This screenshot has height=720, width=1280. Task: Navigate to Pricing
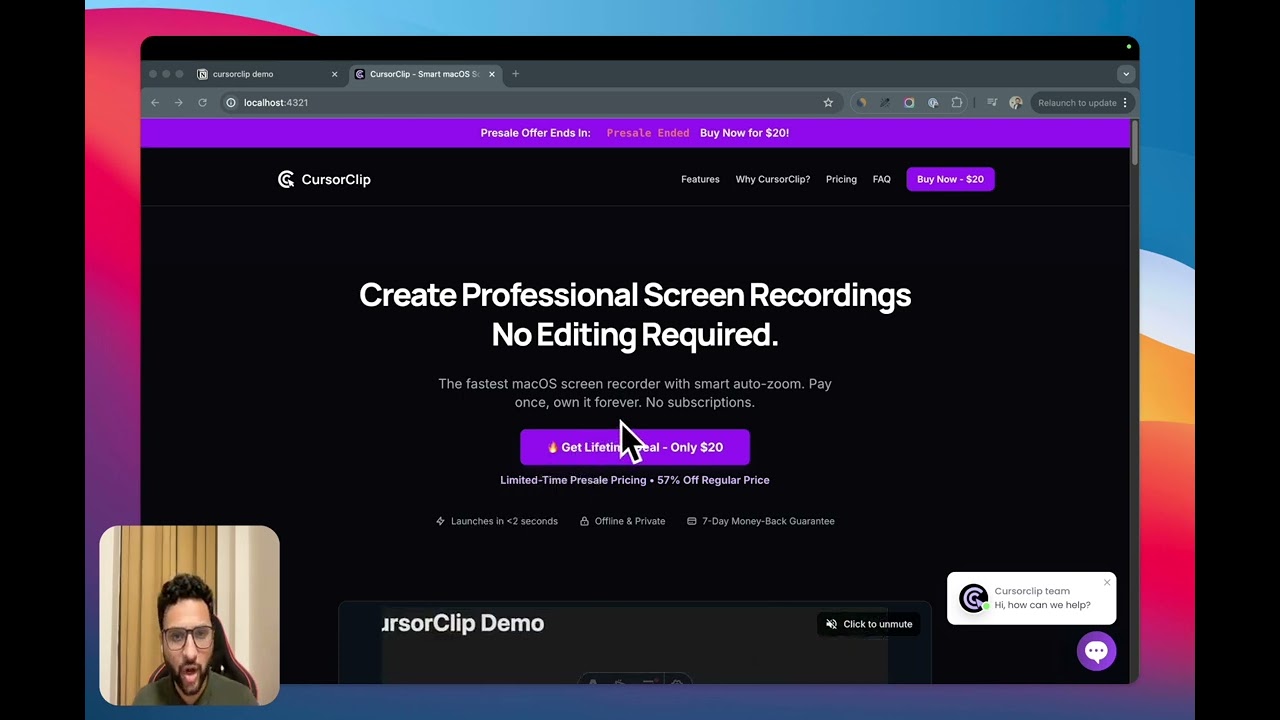click(841, 179)
